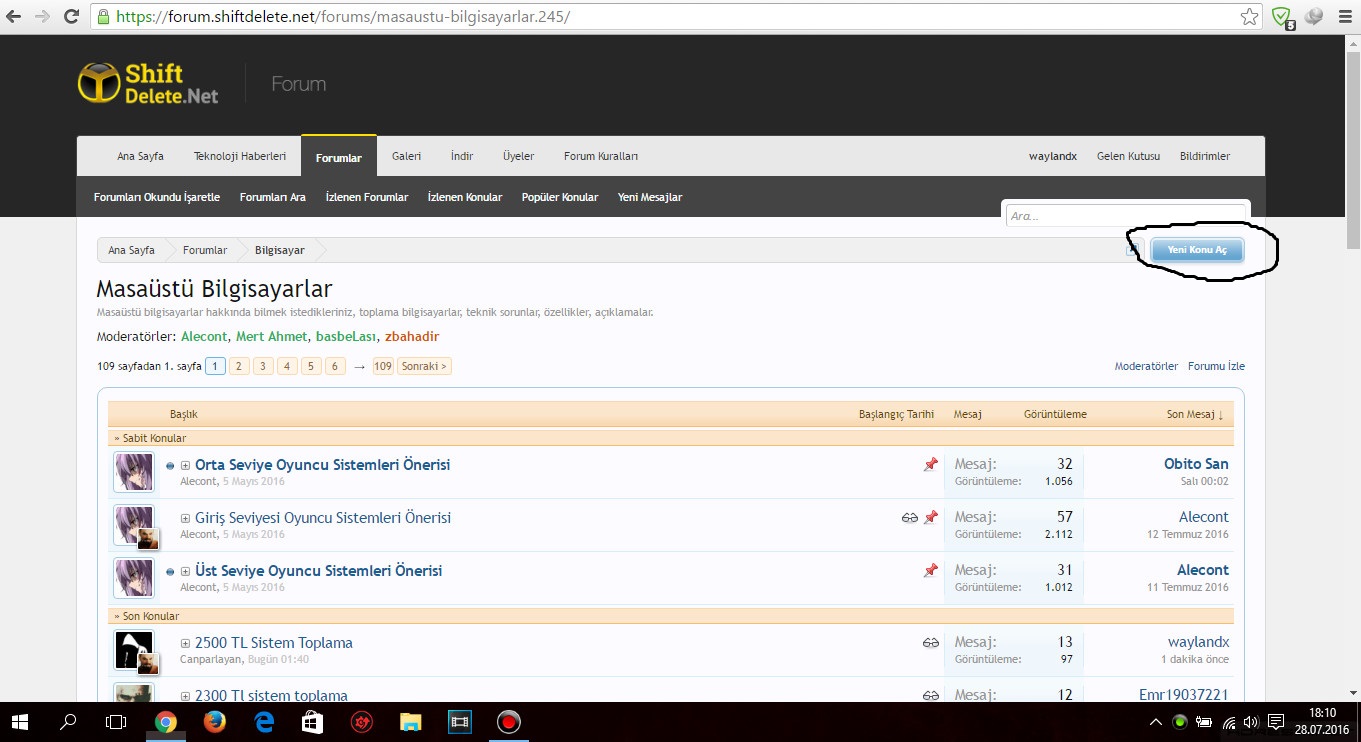
Task: Show hidden system tray icons
Action: click(x=1156, y=722)
